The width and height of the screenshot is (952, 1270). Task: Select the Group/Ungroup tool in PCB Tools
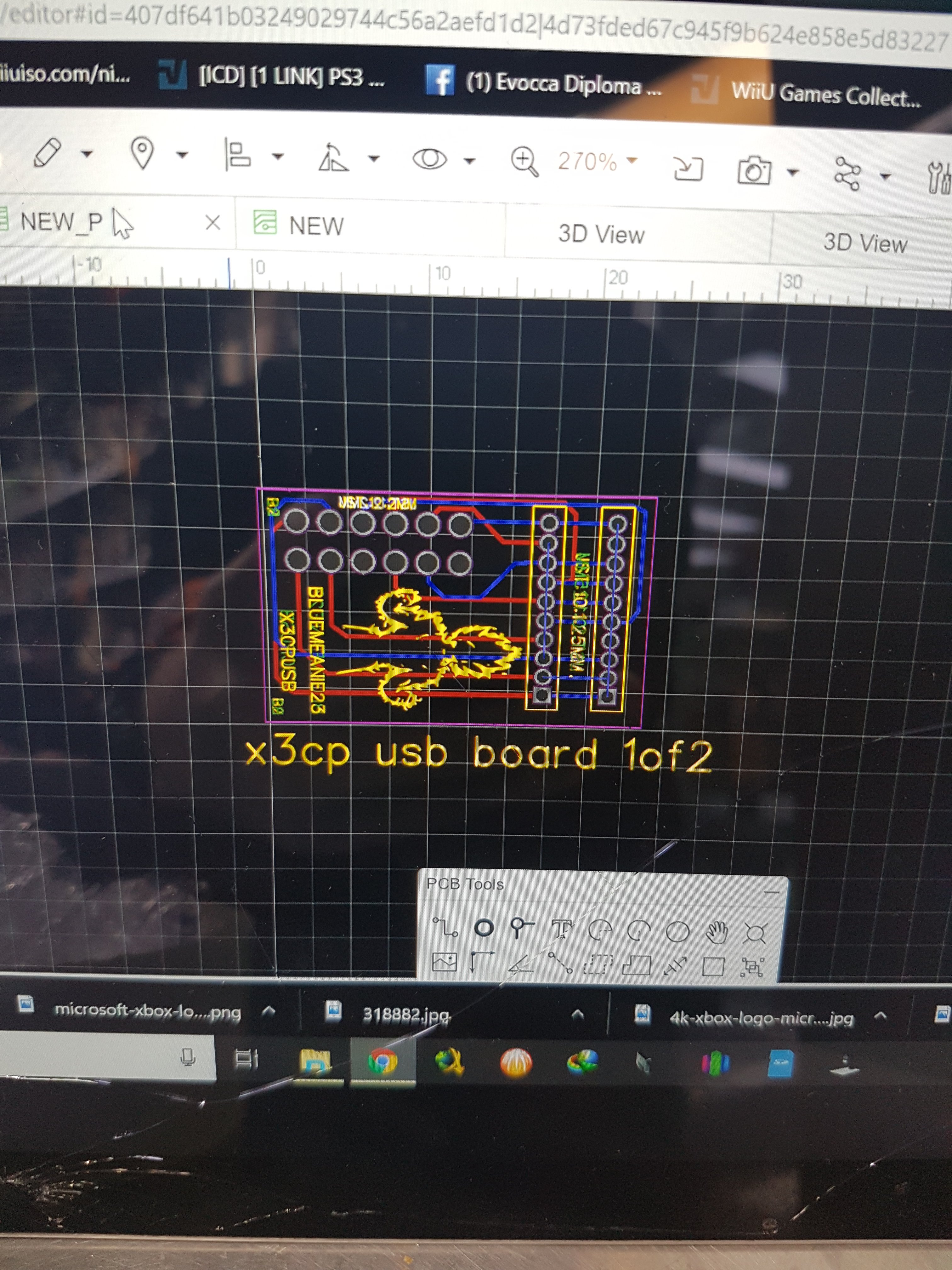click(752, 968)
